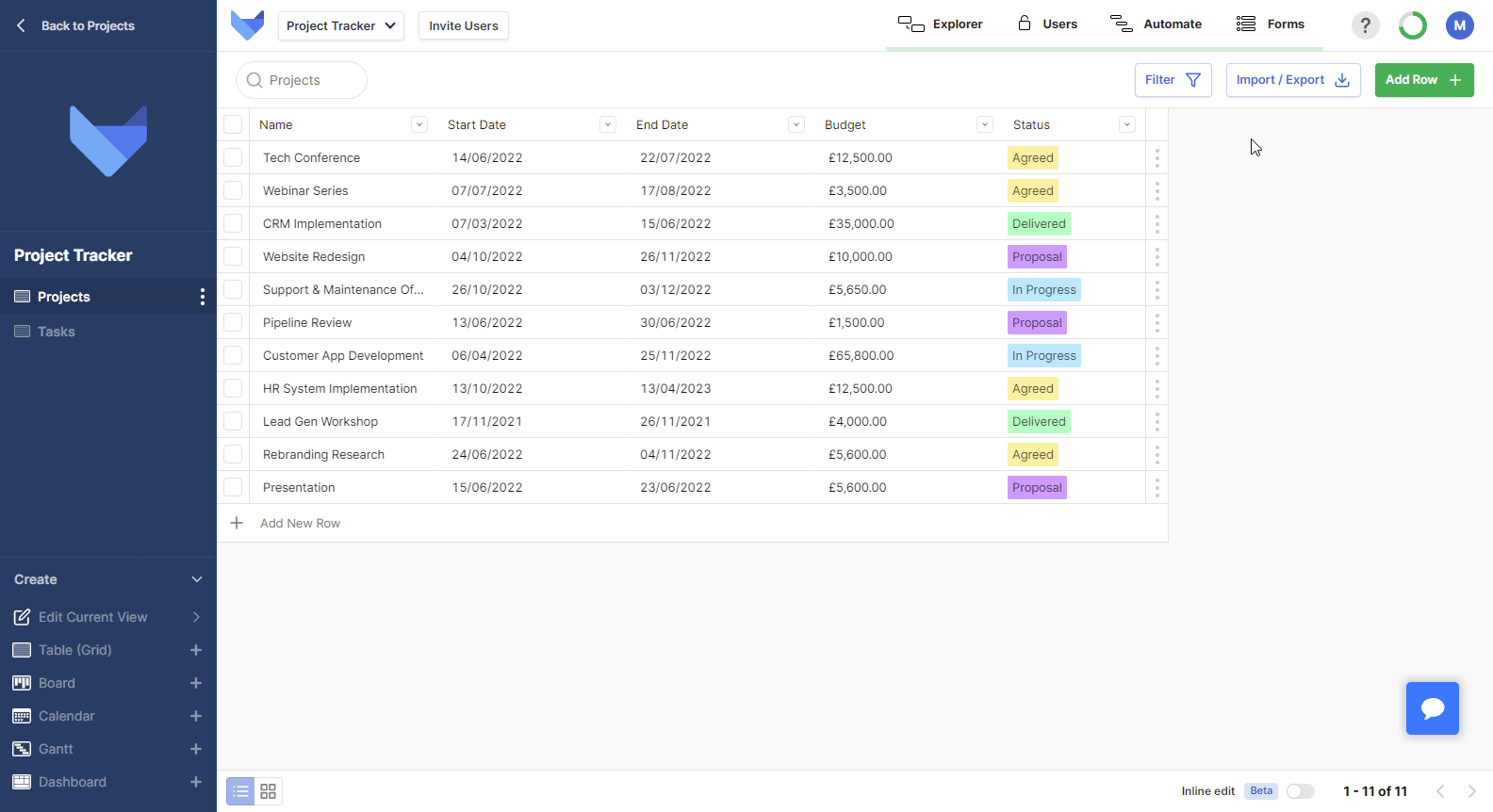Open End Date column dropdown arrow
This screenshot has width=1493, height=812.
click(796, 124)
